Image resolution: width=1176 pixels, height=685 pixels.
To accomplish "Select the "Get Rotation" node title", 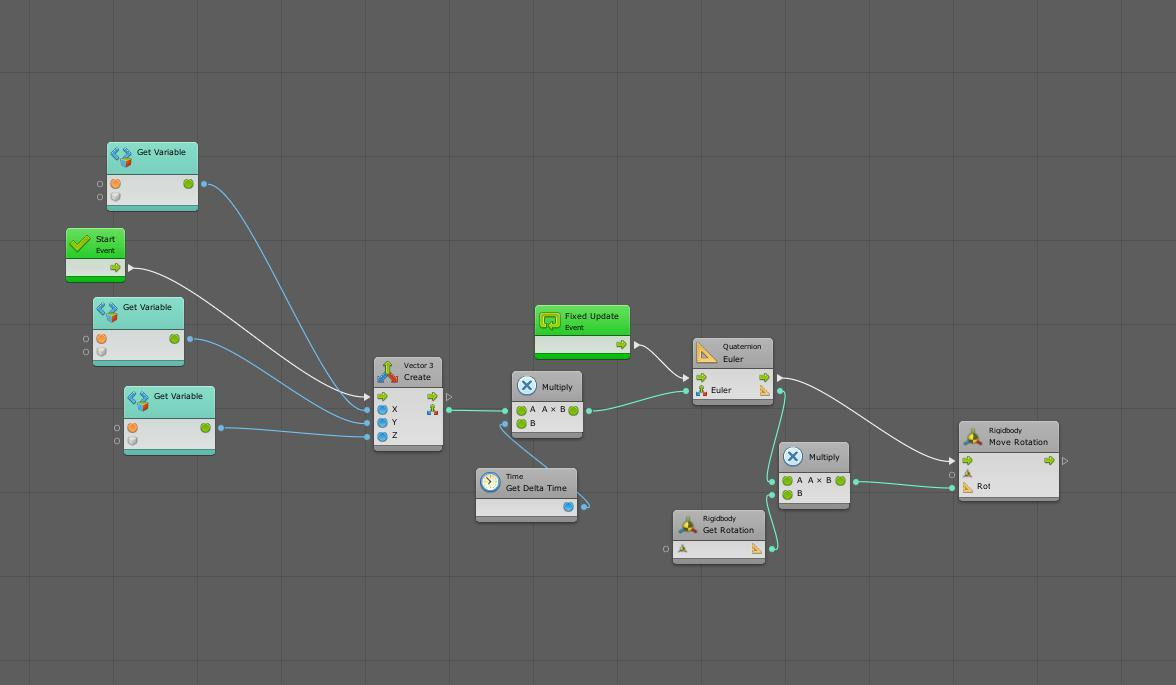I will coord(728,530).
